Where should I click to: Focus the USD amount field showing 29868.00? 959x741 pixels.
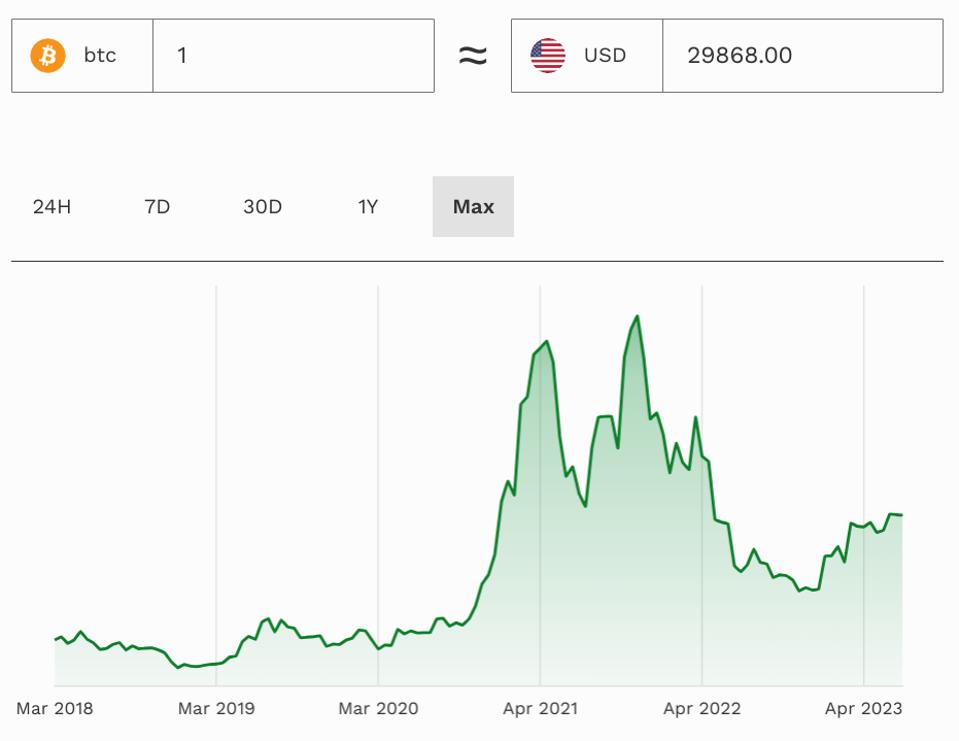[801, 55]
